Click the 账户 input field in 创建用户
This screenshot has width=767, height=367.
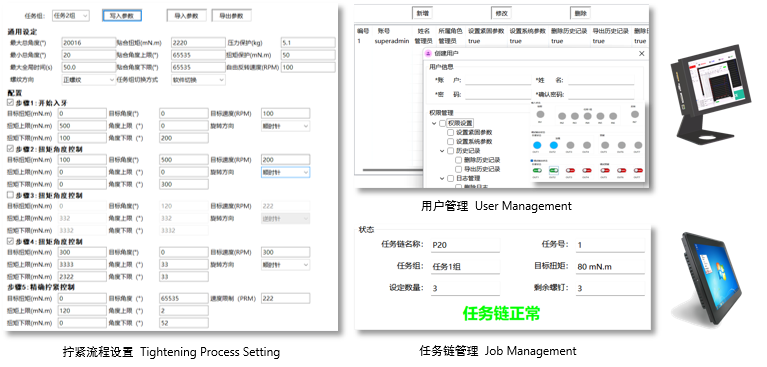497,80
